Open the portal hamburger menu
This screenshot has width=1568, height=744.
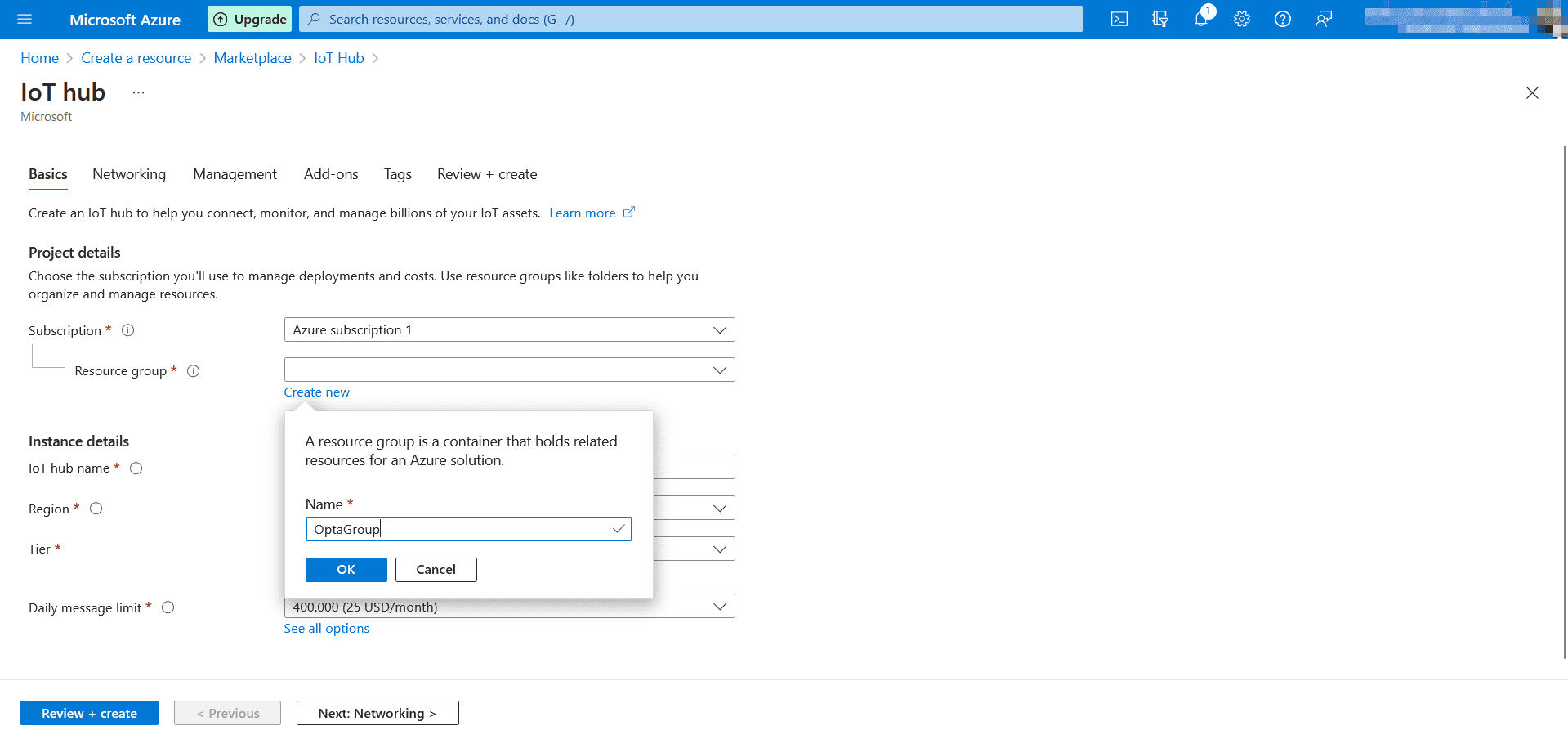(24, 19)
